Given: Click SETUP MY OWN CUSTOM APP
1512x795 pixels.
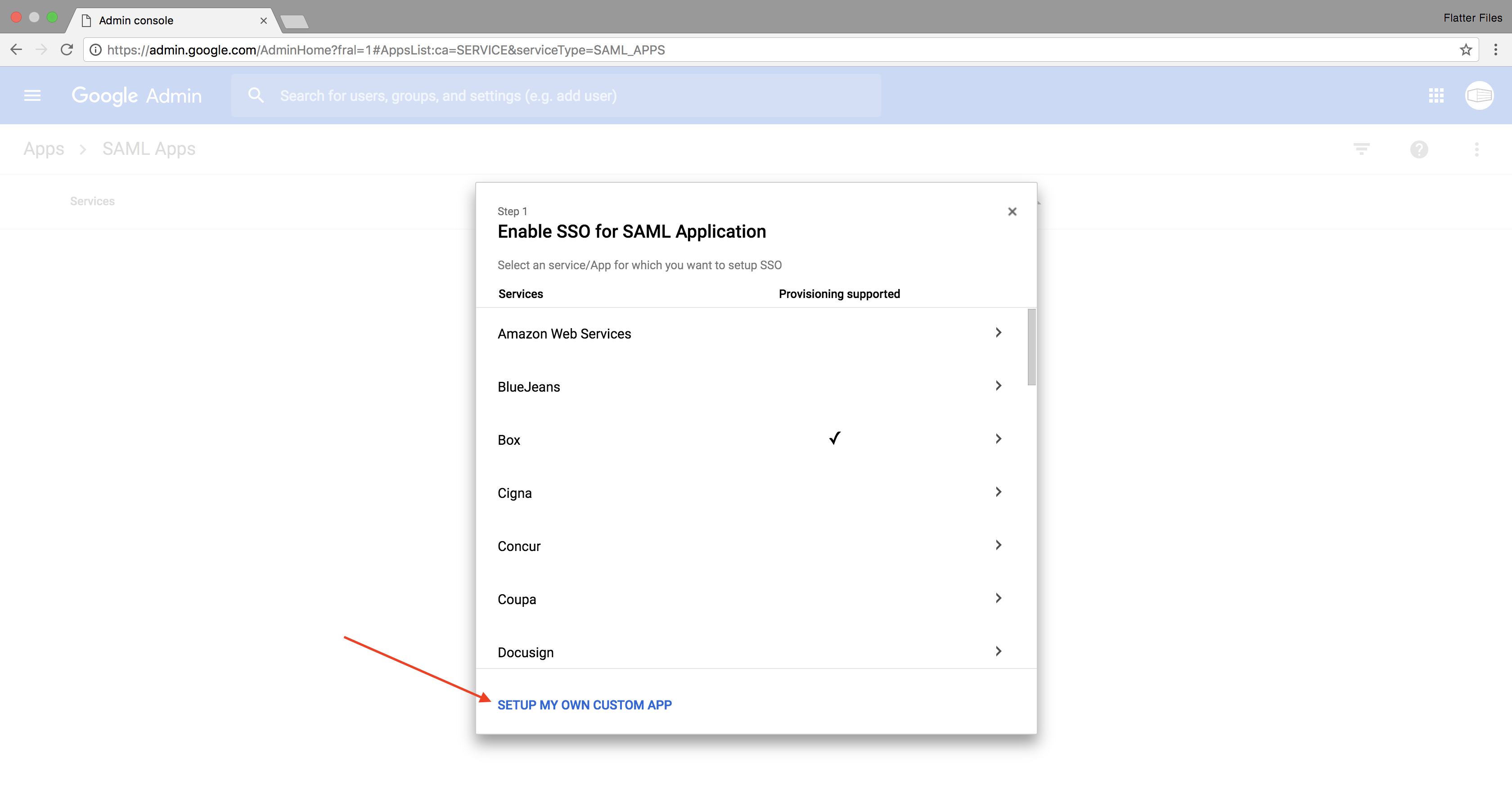Looking at the screenshot, I should 585,705.
